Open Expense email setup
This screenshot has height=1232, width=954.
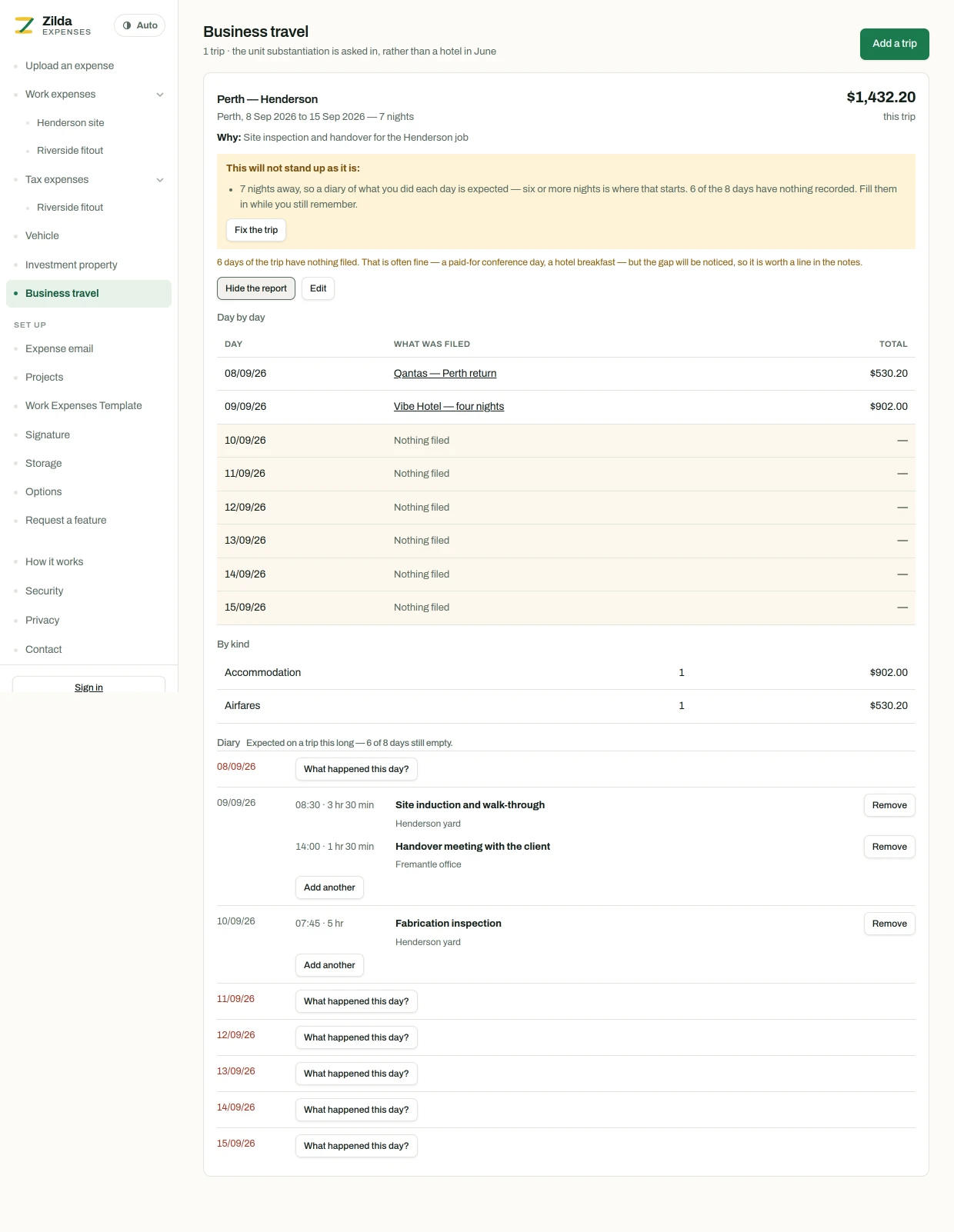[88, 349]
